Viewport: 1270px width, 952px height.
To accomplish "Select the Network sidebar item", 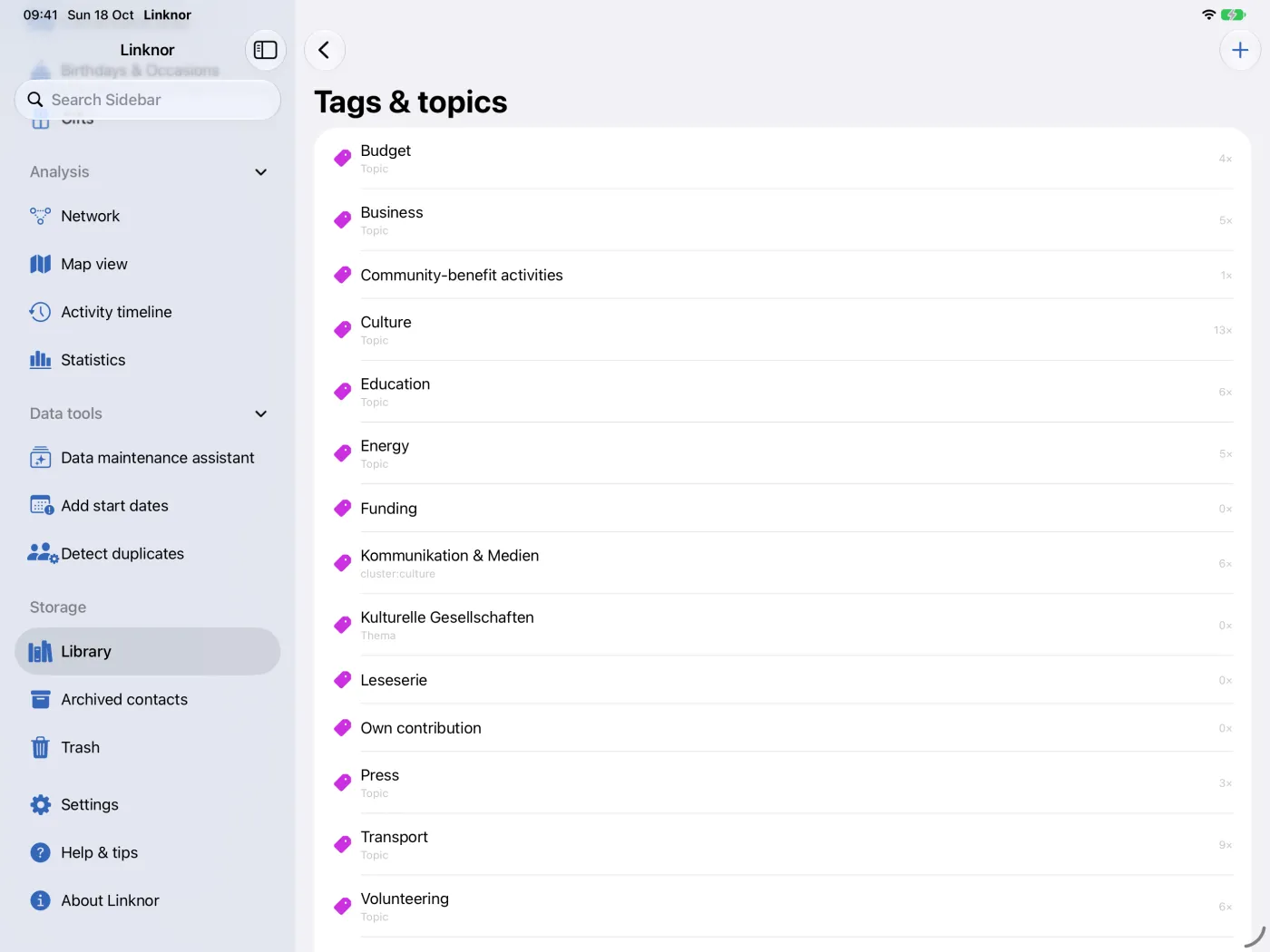I will point(148,216).
